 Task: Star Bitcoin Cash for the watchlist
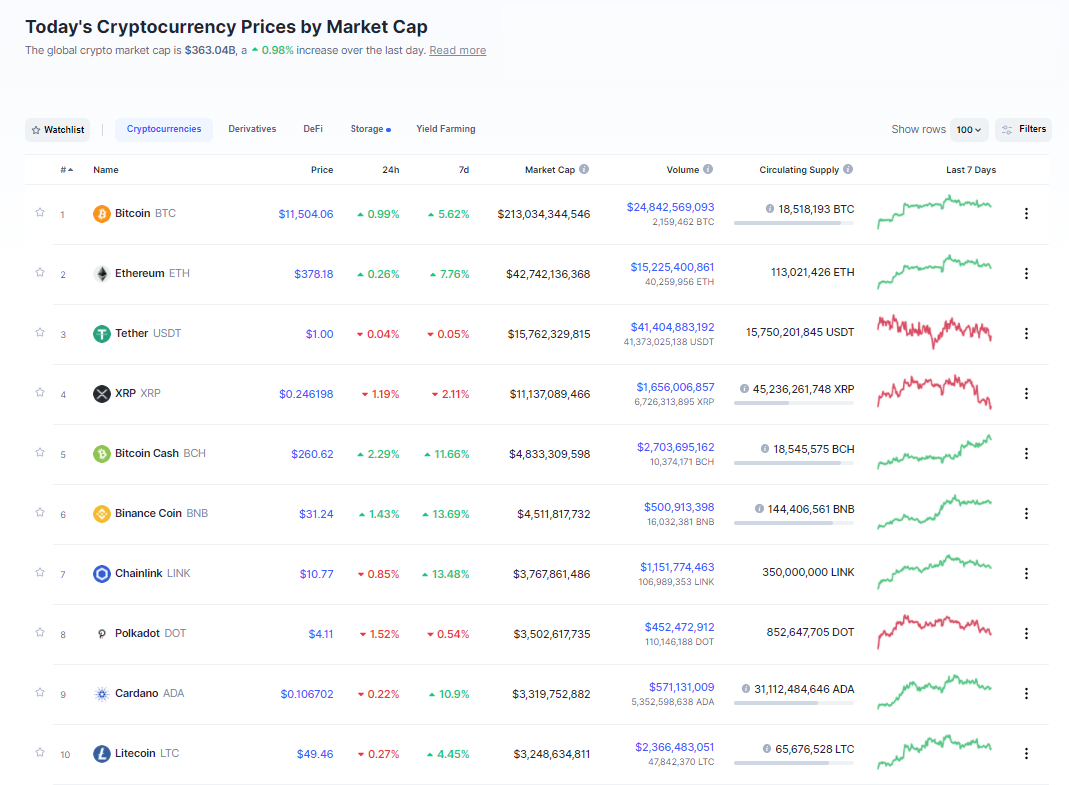pos(40,453)
